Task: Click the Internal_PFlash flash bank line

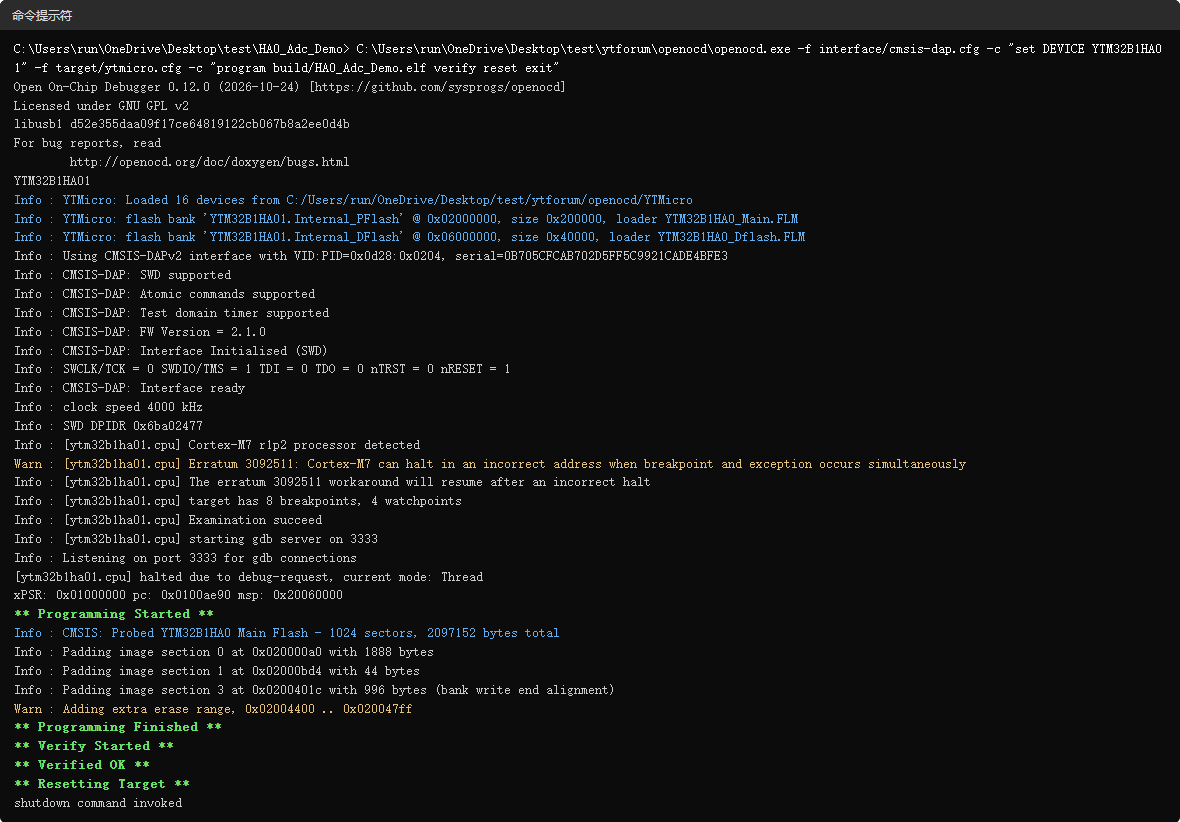Action: click(406, 219)
